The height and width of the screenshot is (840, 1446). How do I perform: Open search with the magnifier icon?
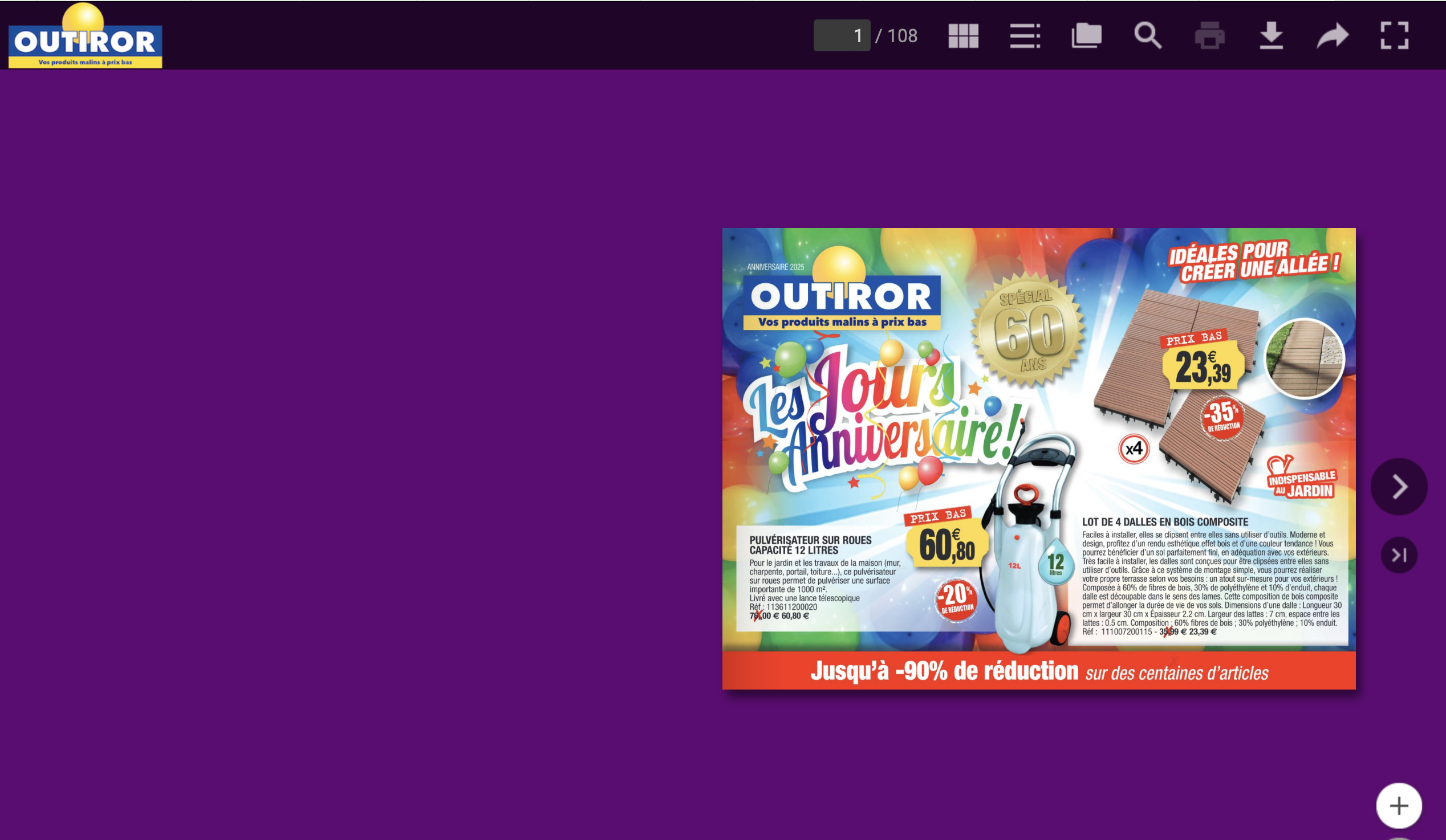point(1148,35)
